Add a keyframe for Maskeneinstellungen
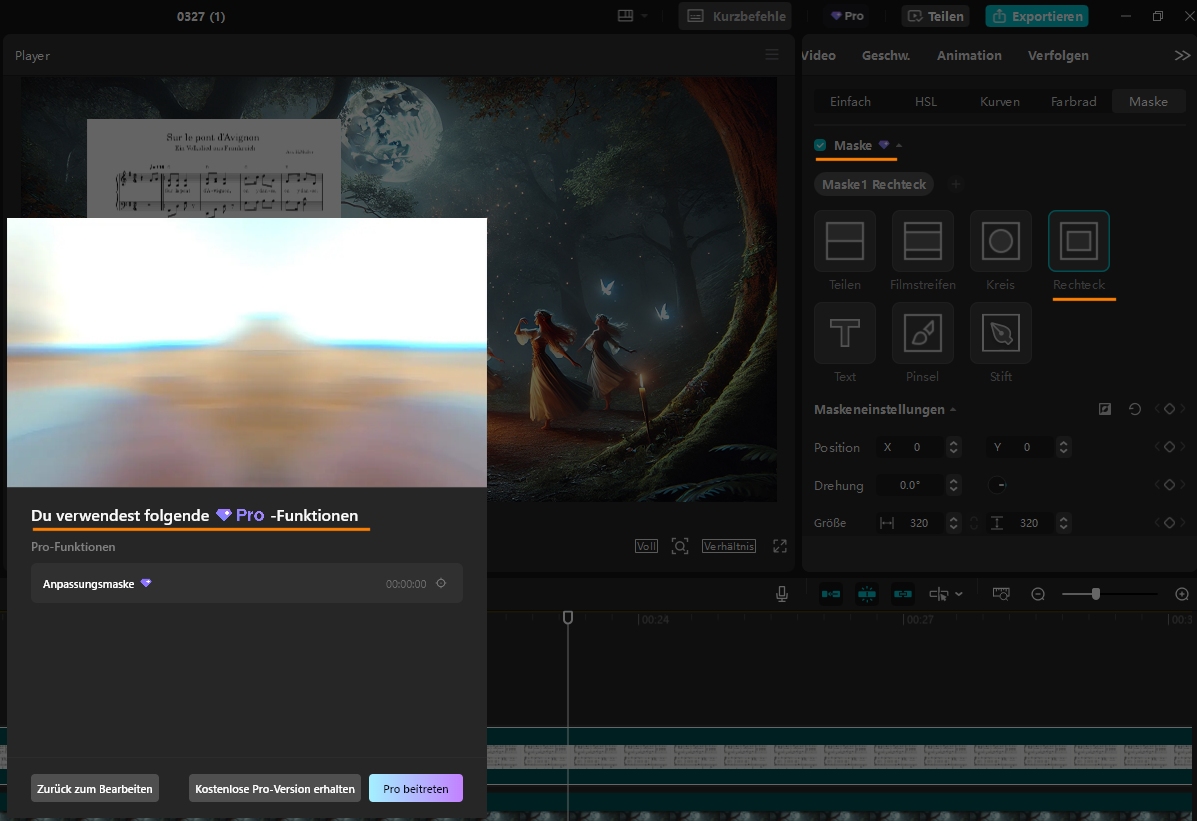1197x821 pixels. tap(1169, 409)
